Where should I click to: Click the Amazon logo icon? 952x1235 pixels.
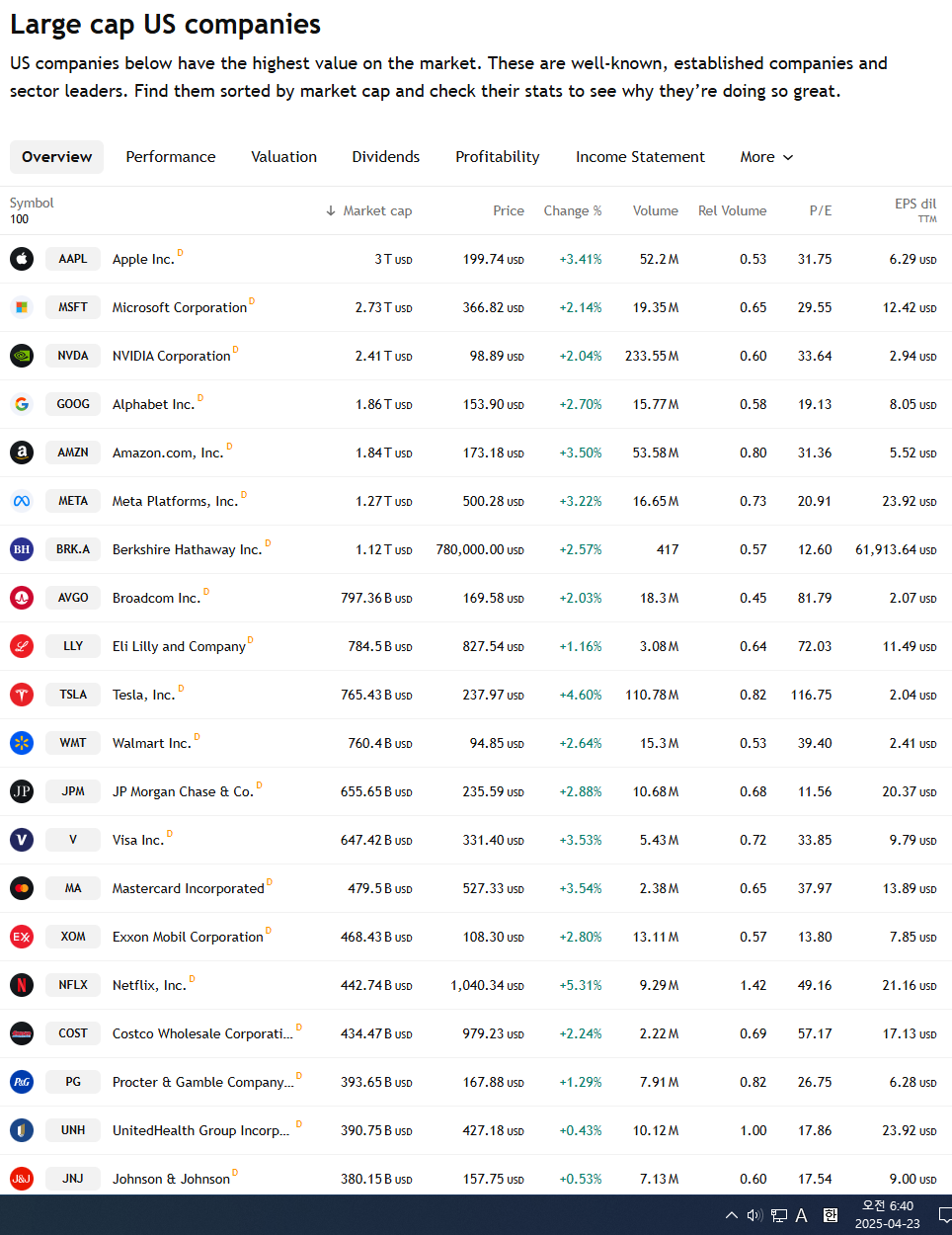click(x=22, y=453)
